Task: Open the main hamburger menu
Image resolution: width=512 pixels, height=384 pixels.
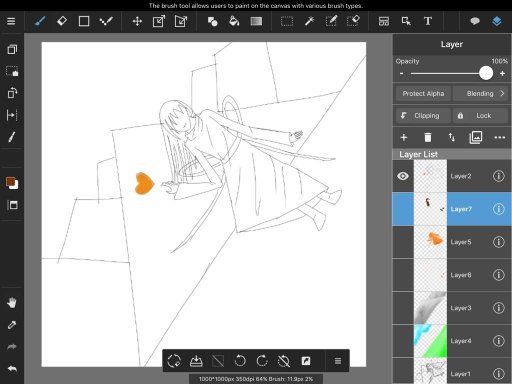Action: pos(11,21)
